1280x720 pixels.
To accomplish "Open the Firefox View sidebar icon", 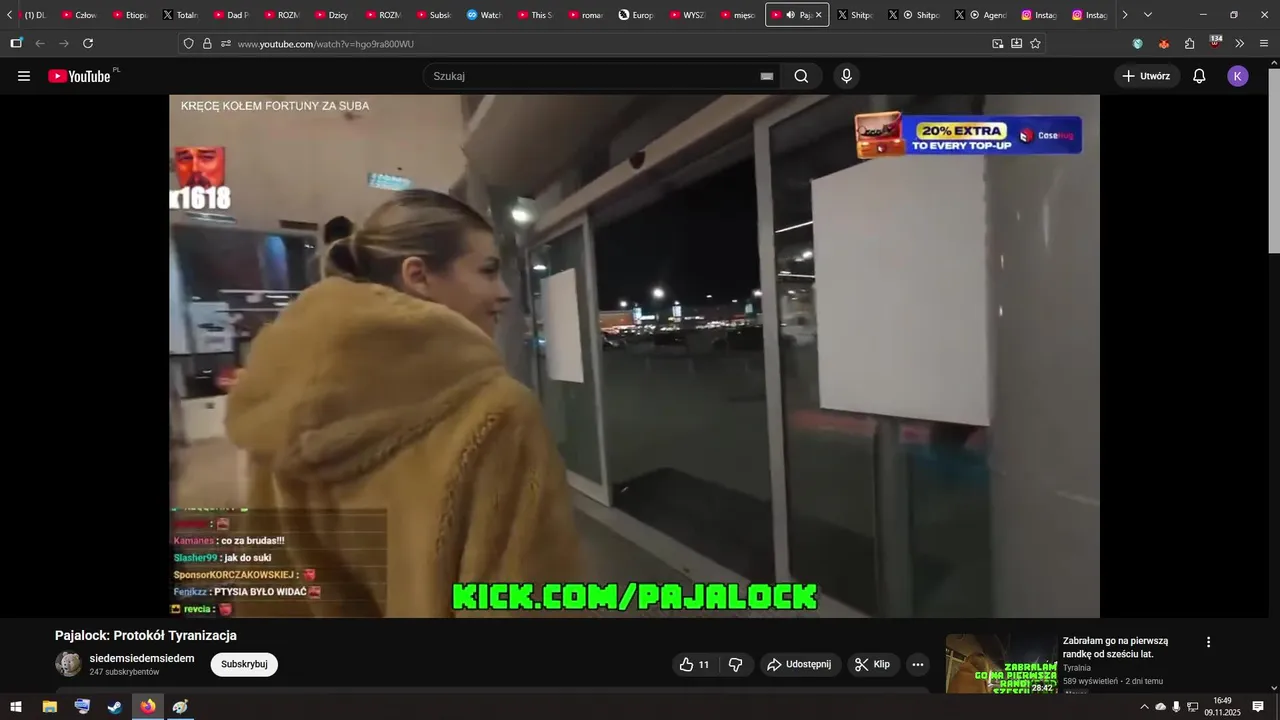I will point(16,44).
